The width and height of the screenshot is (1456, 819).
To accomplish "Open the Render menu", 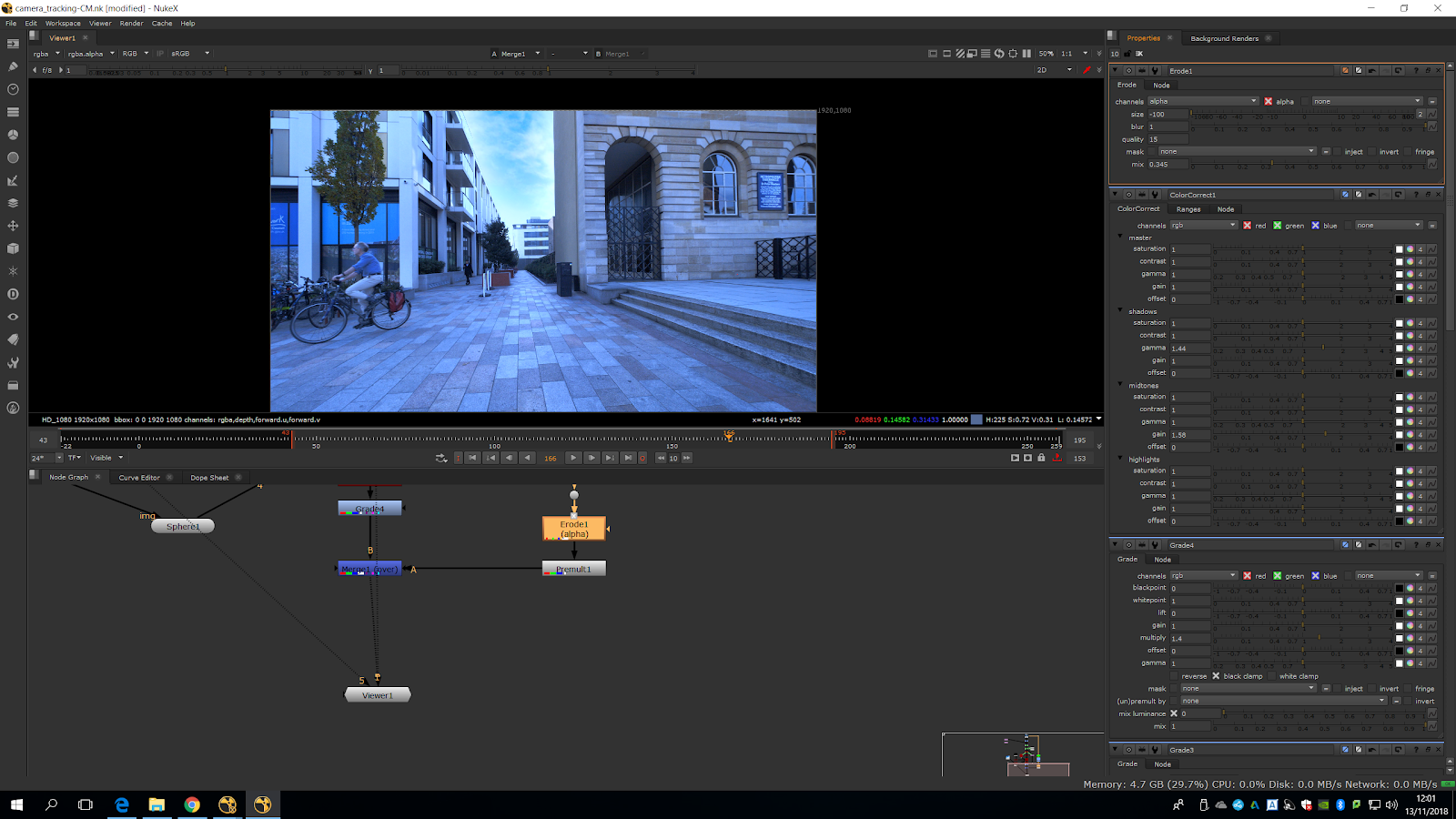I will point(131,24).
